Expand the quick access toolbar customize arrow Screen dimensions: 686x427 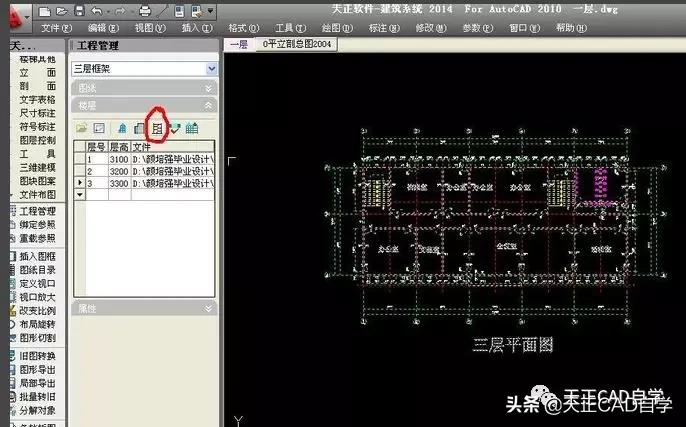(211, 10)
